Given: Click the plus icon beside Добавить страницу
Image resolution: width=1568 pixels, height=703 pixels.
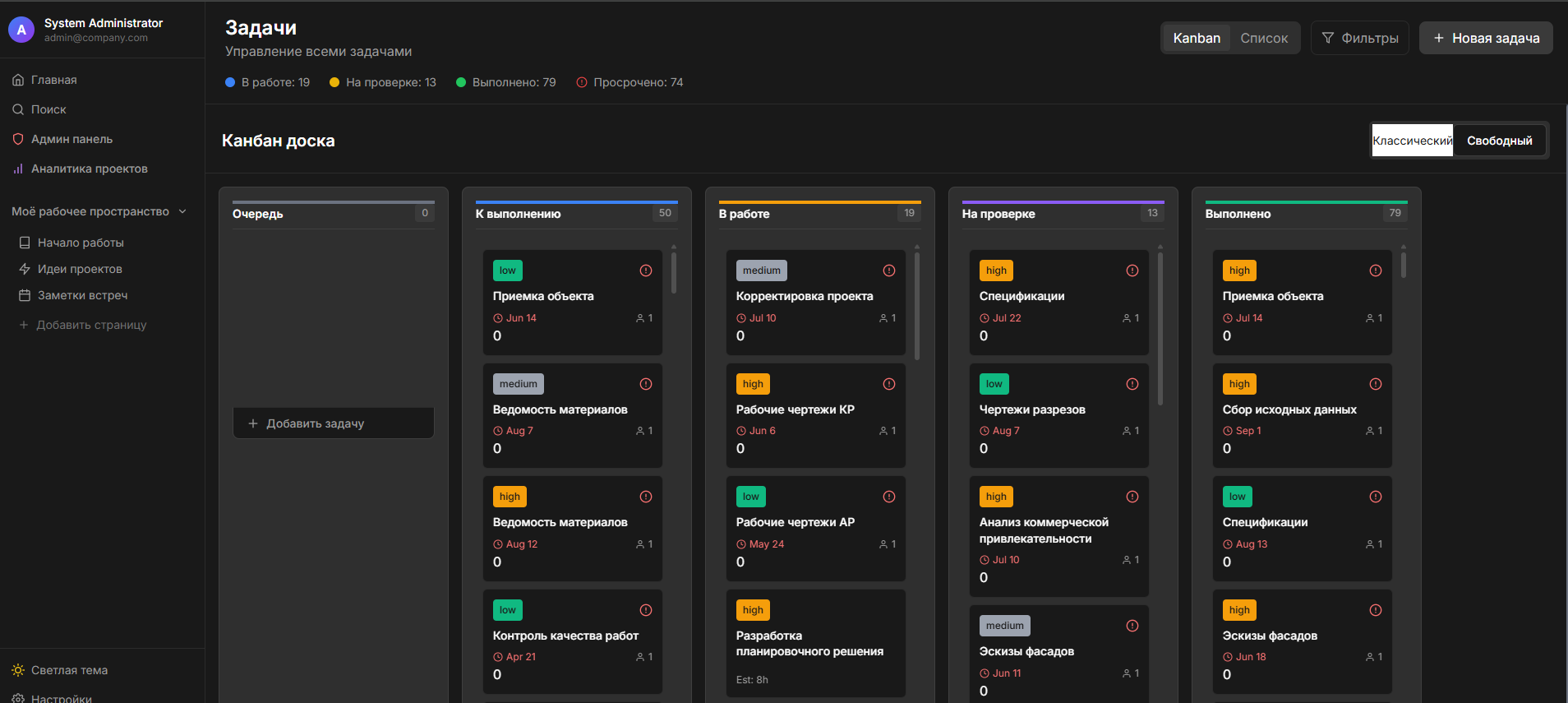Looking at the screenshot, I should pyautogui.click(x=24, y=325).
